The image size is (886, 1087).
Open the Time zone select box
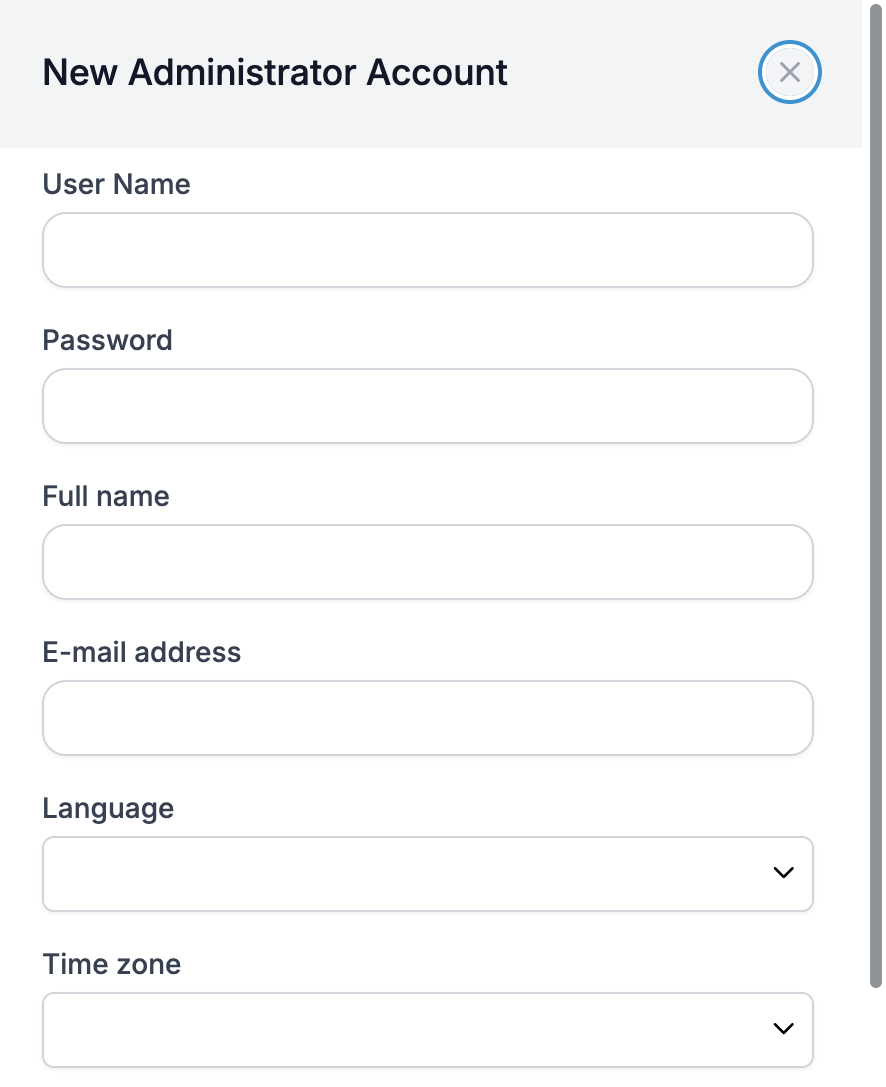[428, 1029]
